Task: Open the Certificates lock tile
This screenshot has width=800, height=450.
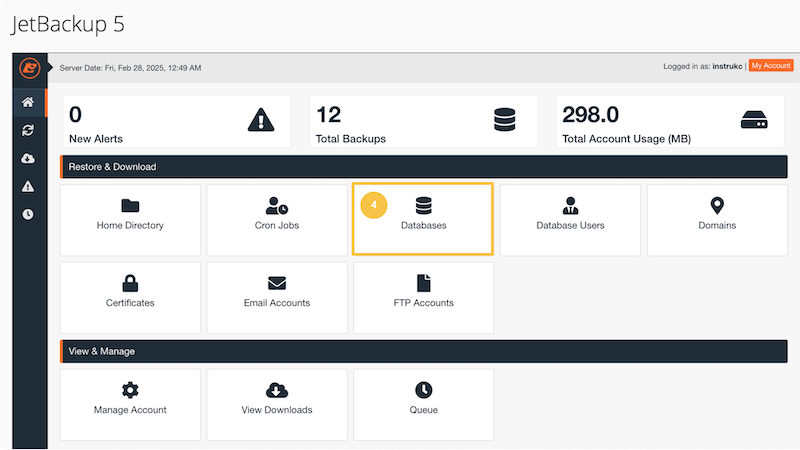Action: point(130,297)
